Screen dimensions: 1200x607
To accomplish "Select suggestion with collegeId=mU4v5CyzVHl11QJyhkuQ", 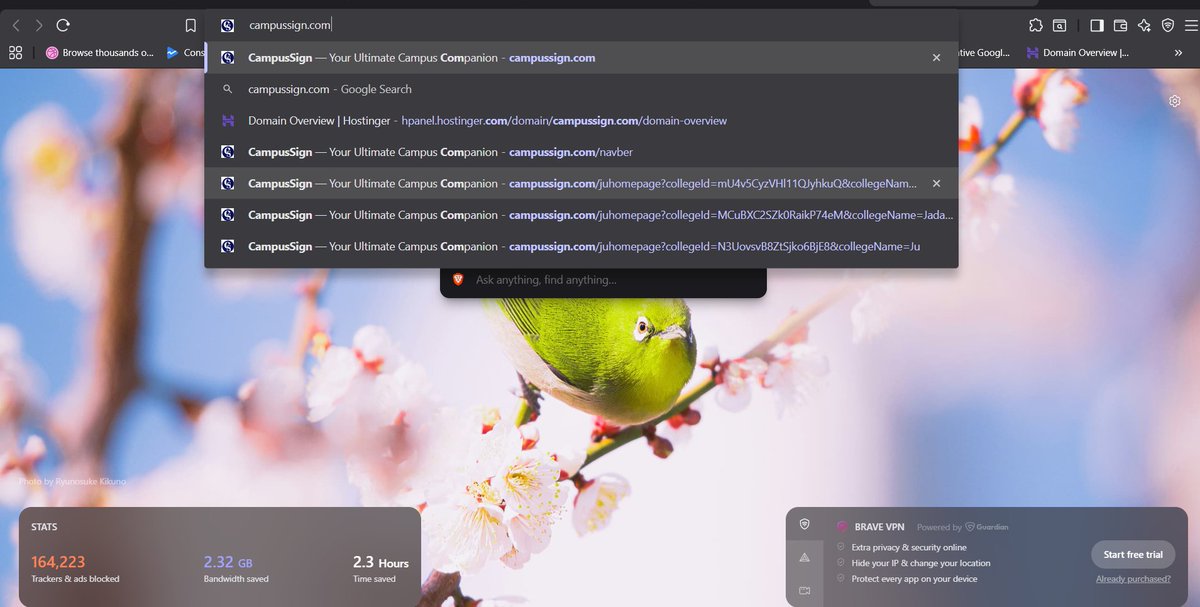I will click(580, 183).
